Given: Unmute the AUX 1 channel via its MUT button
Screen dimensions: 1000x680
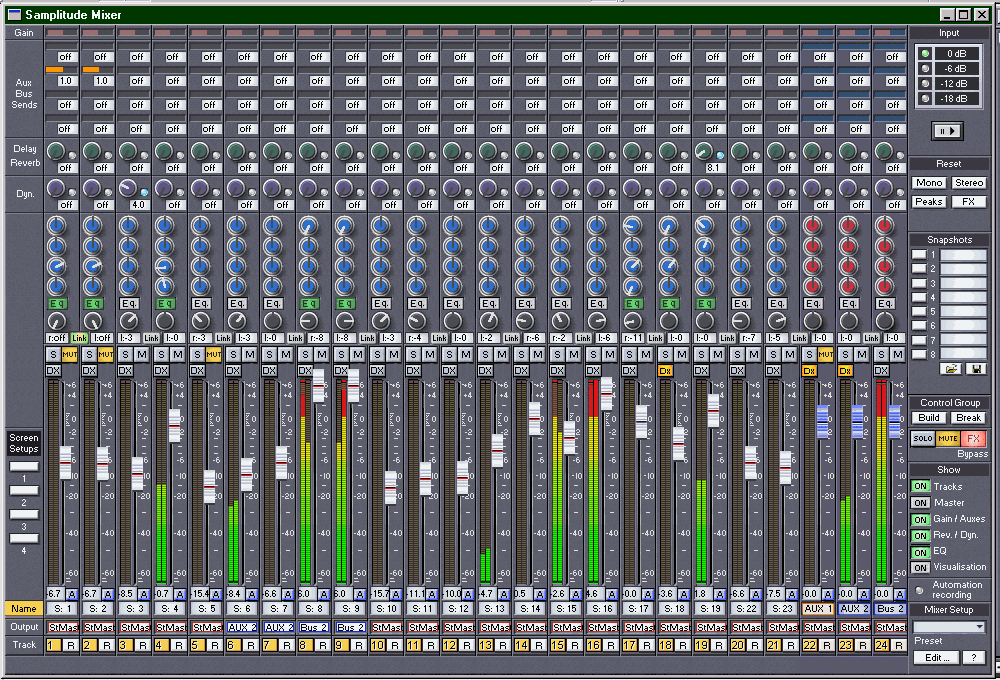Looking at the screenshot, I should point(825,355).
